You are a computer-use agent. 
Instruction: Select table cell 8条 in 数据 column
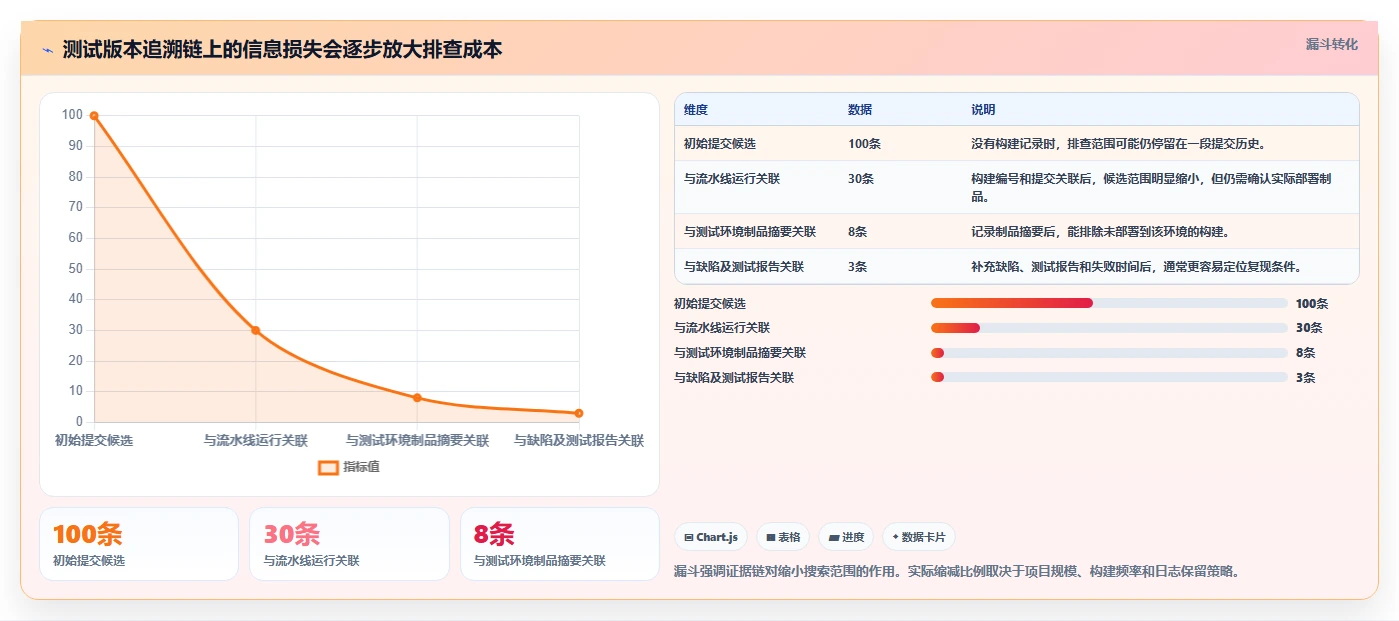click(857, 232)
